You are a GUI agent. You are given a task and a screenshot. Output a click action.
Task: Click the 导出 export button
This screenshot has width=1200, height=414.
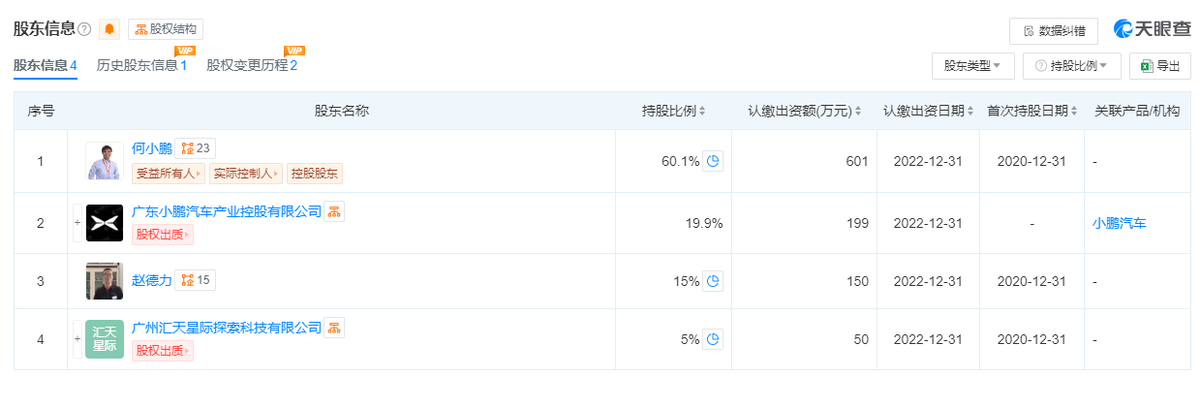pyautogui.click(x=1160, y=66)
